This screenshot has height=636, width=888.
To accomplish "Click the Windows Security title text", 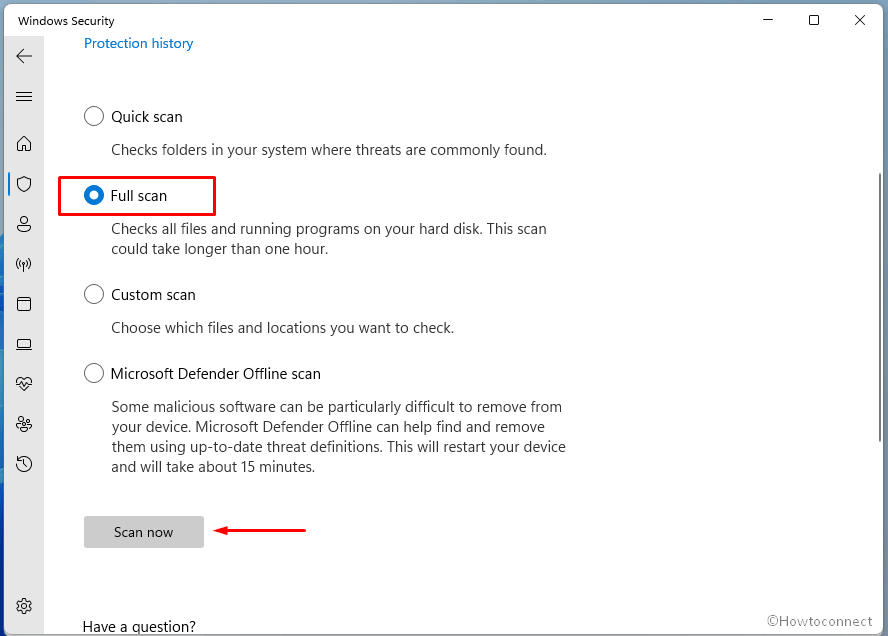I will click(66, 21).
